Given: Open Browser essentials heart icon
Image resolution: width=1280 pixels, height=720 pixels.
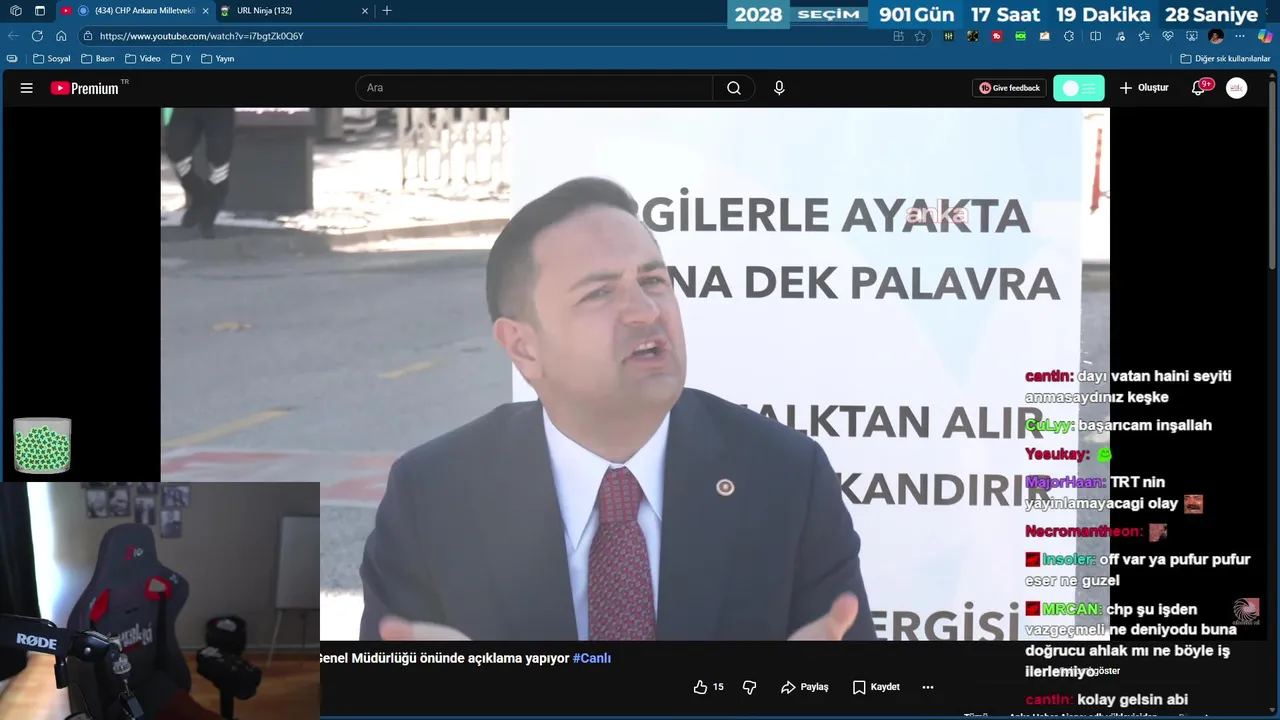Looking at the screenshot, I should point(1168,36).
